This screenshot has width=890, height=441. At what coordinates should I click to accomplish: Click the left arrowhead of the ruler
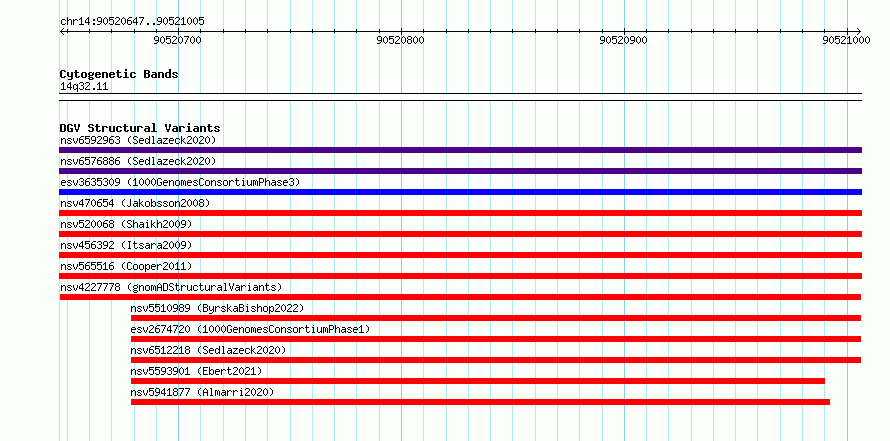[x=62, y=31]
